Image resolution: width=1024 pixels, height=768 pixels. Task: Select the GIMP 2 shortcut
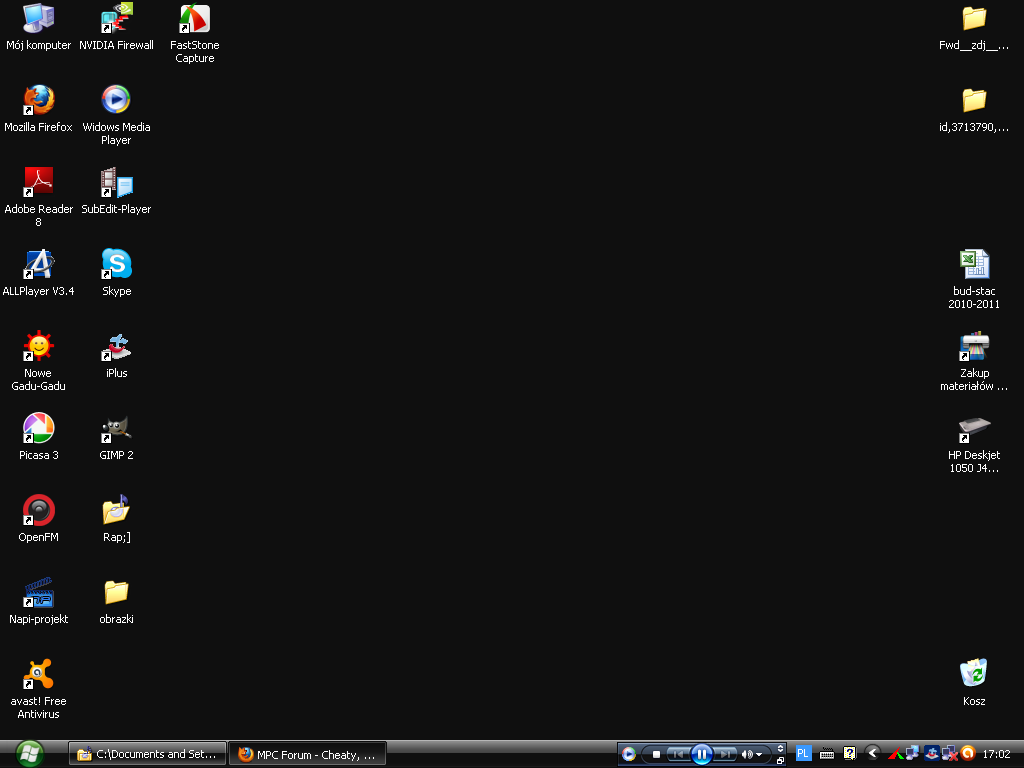pos(116,437)
